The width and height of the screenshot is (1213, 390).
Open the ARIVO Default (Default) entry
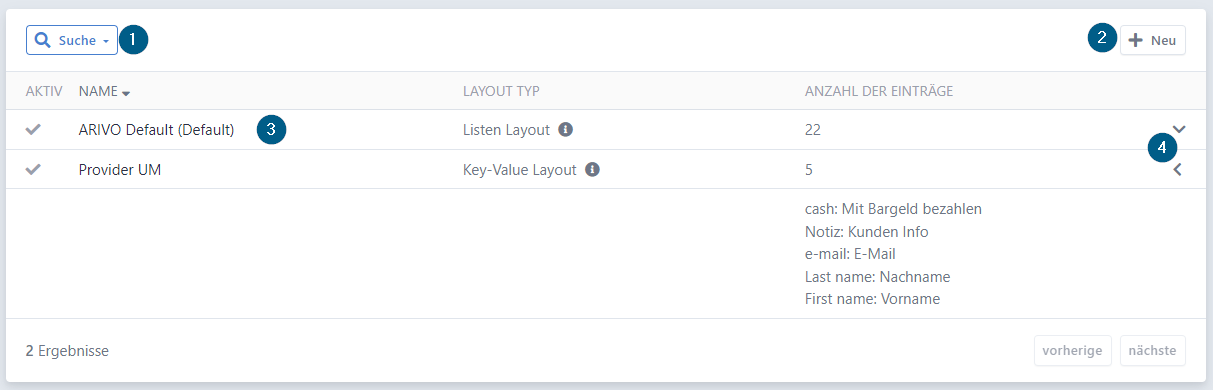click(156, 129)
